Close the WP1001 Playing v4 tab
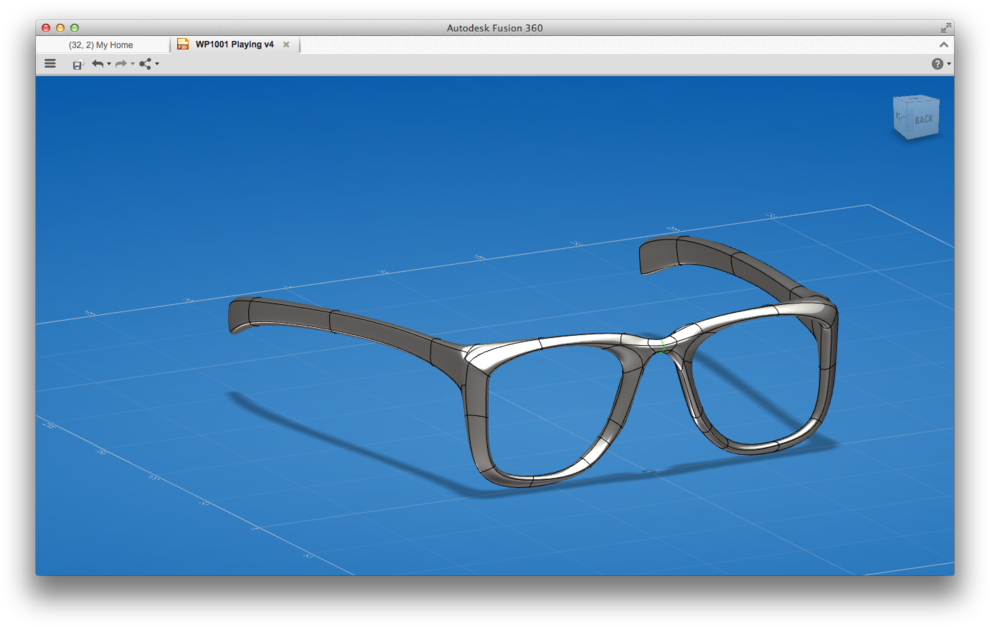Viewport: 989px width, 626px height. (x=286, y=45)
